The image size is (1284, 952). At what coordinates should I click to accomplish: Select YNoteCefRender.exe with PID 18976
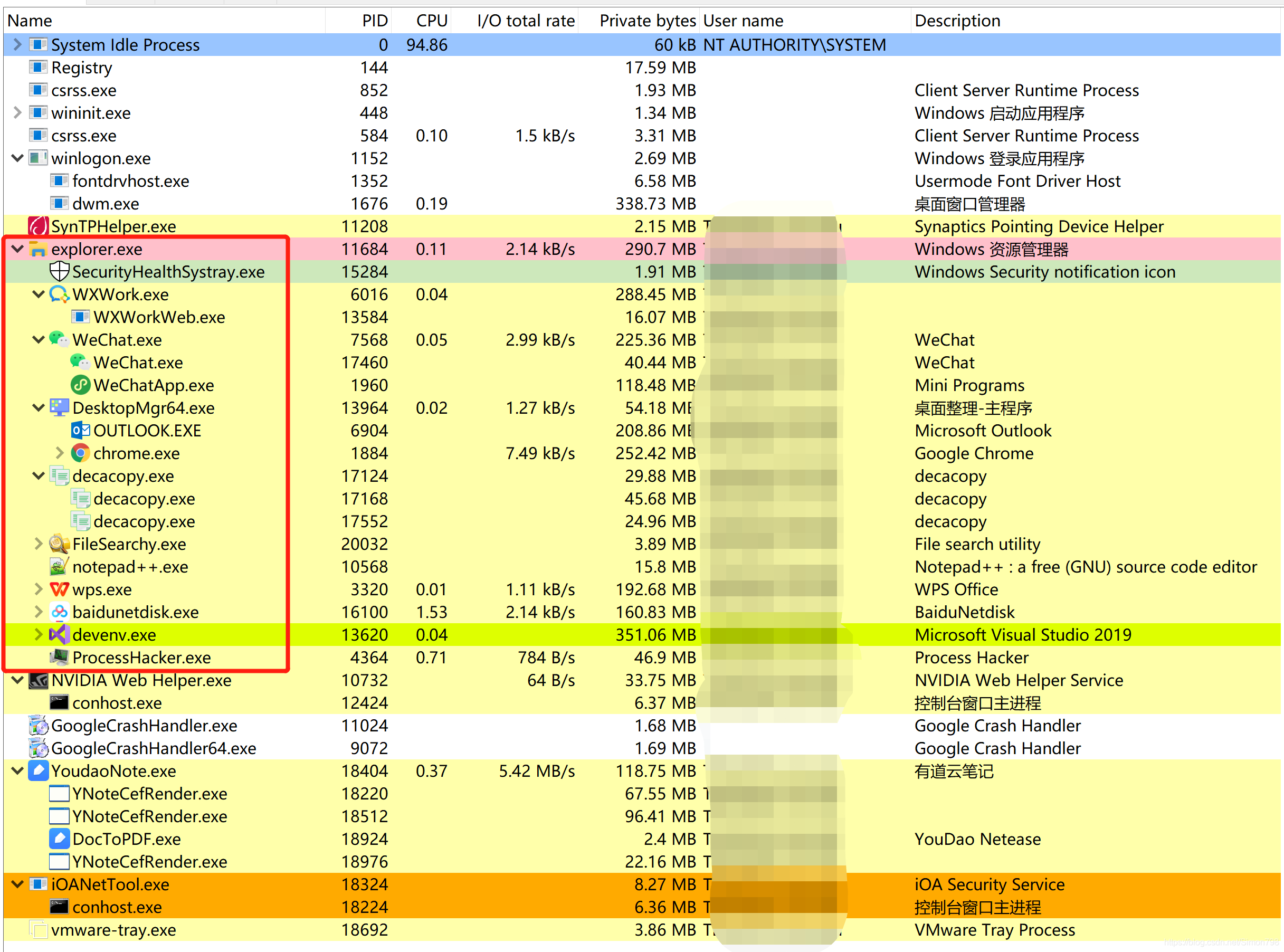(x=642, y=862)
